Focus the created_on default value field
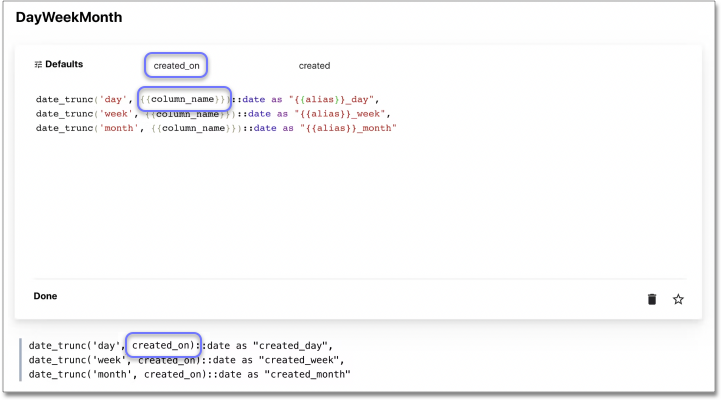 (176, 66)
